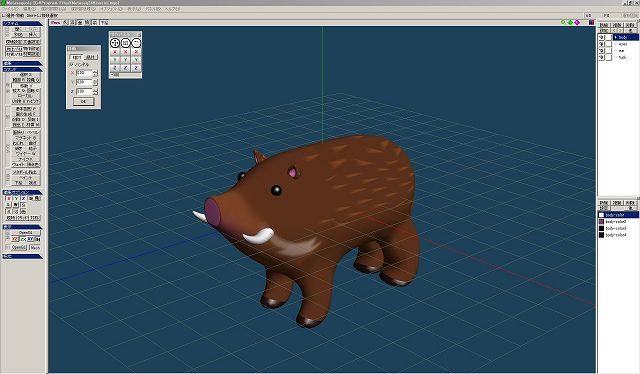
Task: Open the ヘルプ menu
Action: pyautogui.click(x=172, y=9)
